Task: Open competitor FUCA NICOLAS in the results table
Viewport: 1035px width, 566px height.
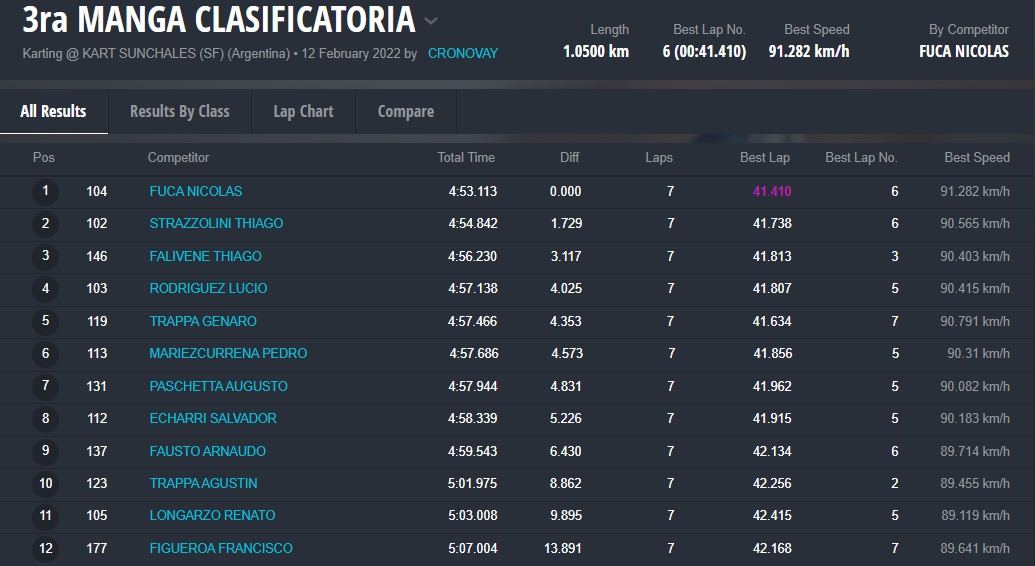Action: pos(196,191)
